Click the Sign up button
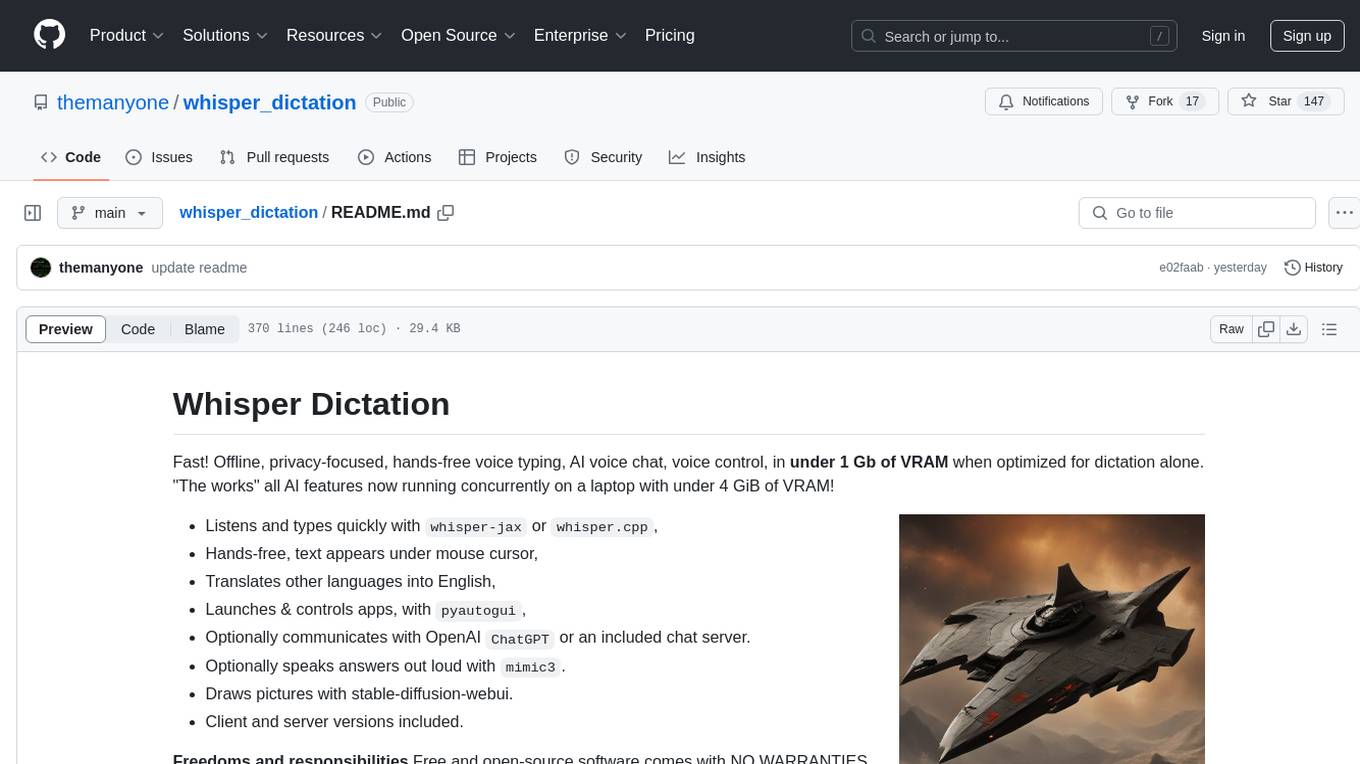The image size is (1360, 764). (x=1307, y=36)
